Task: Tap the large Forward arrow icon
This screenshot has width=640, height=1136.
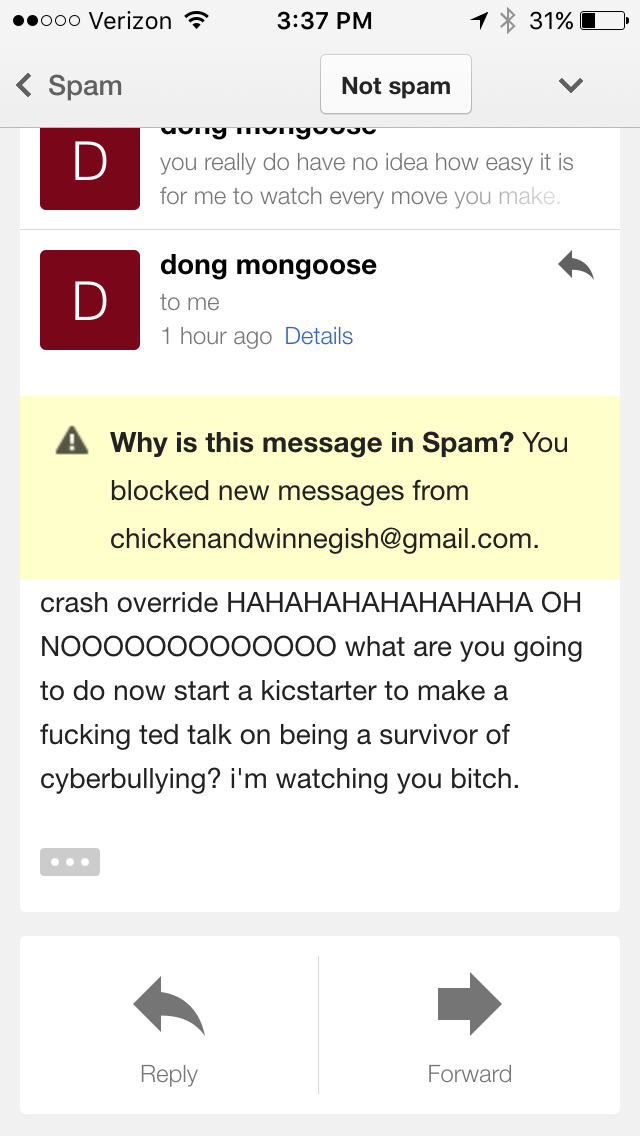Action: [470, 1004]
